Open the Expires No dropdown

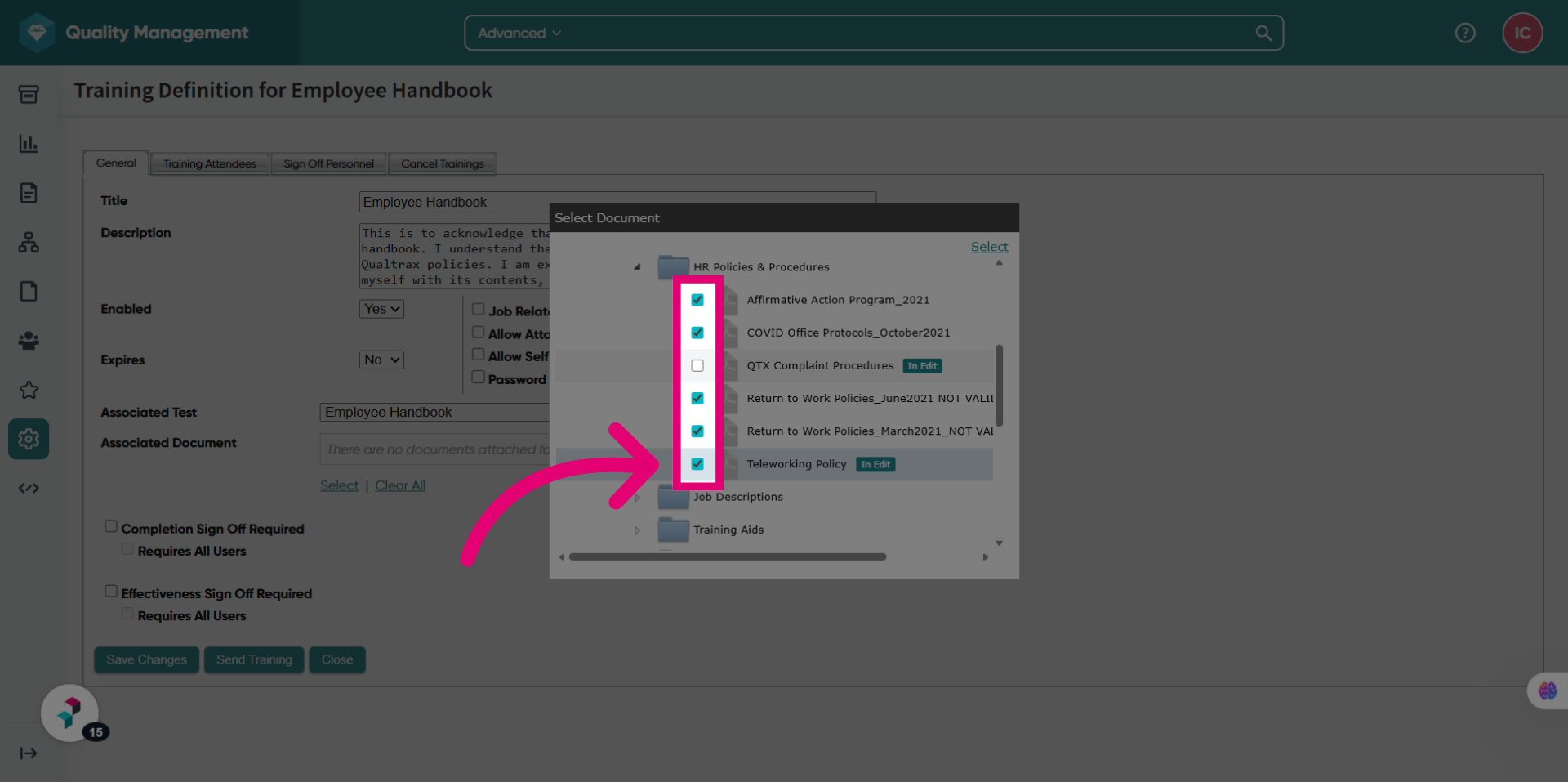click(381, 360)
